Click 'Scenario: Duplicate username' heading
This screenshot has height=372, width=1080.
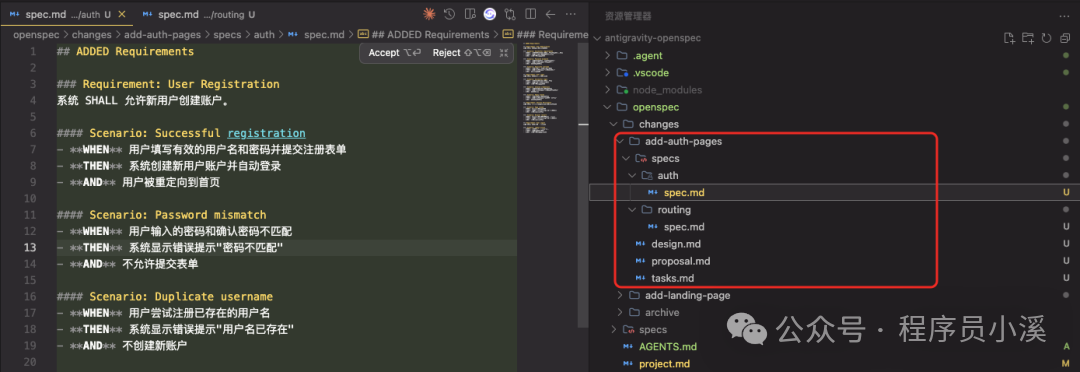[x=165, y=297]
